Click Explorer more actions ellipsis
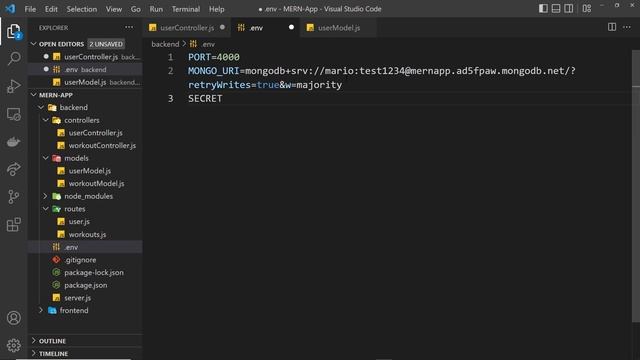Viewport: 640px width, 360px height. click(x=129, y=27)
